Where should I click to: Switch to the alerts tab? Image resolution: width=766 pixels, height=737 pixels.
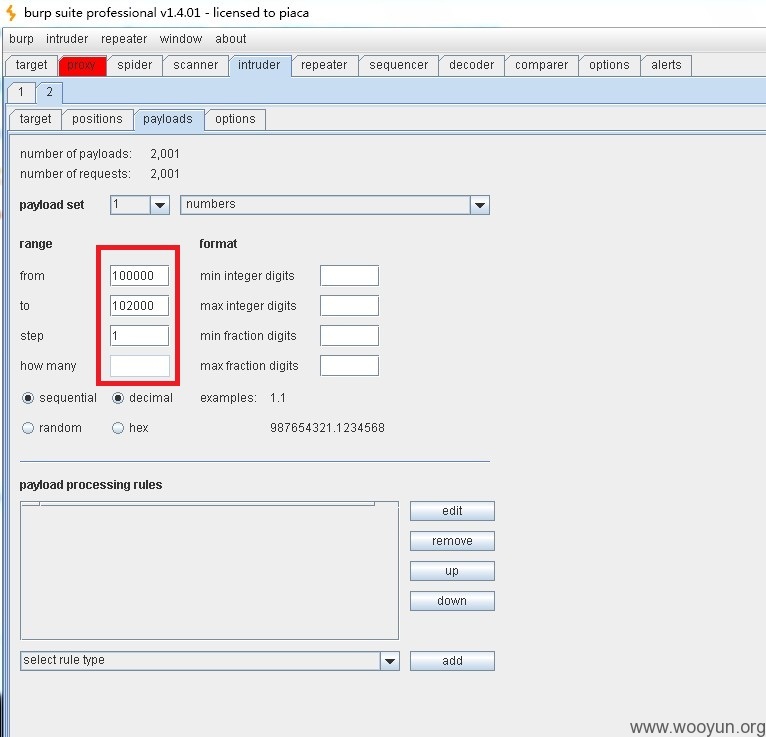coord(666,65)
